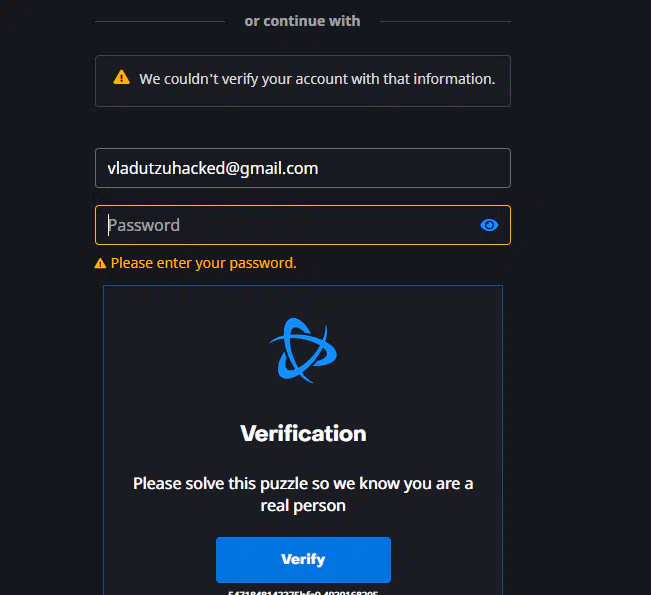Click the blue Verify button
Viewport: 651px width, 595px height.
click(303, 559)
